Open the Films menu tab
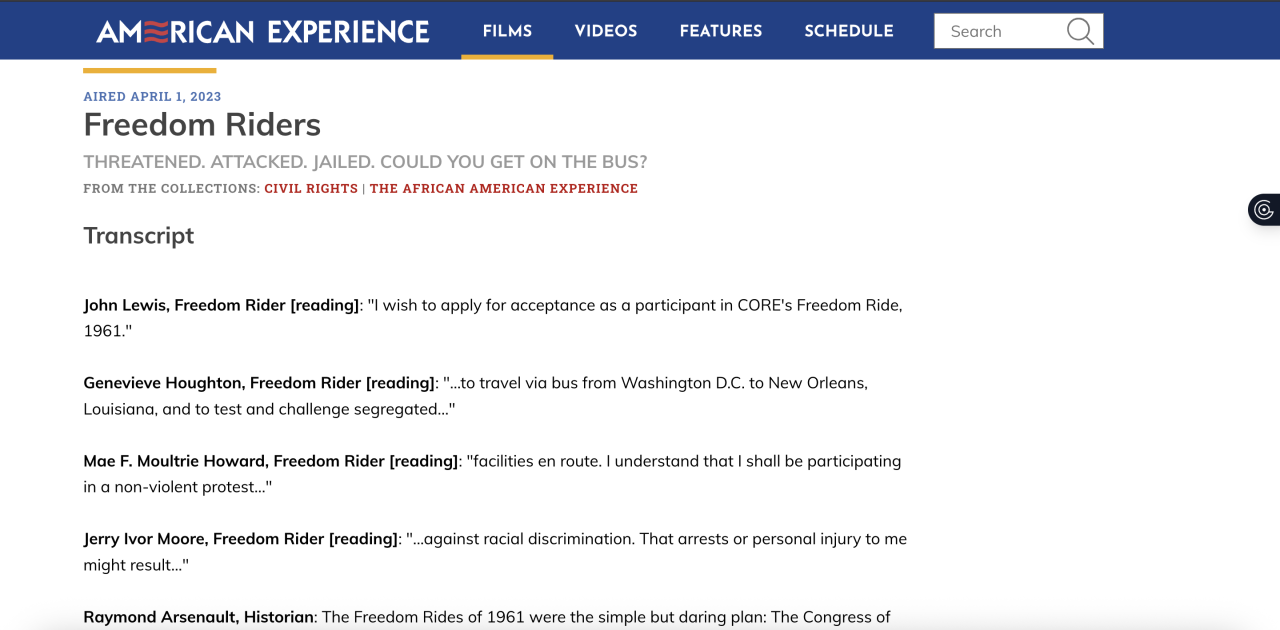Image resolution: width=1280 pixels, height=630 pixels. pos(507,31)
